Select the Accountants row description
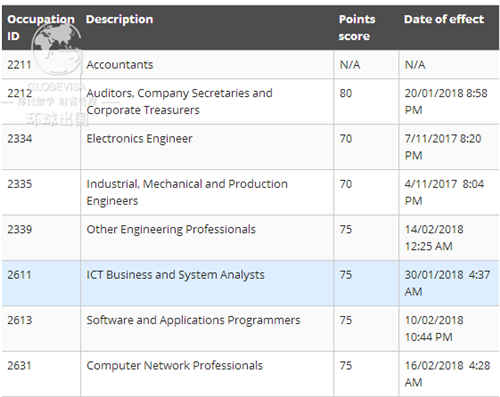 [x=120, y=64]
